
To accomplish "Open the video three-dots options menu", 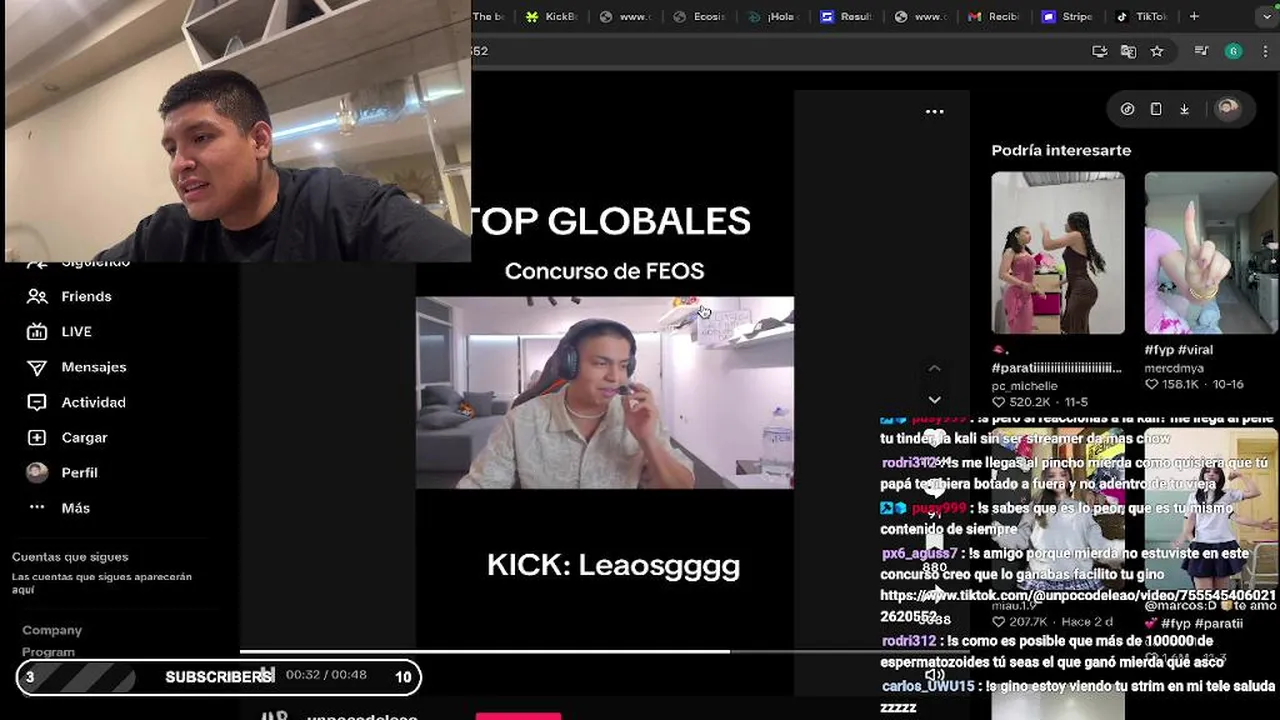I will point(935,112).
